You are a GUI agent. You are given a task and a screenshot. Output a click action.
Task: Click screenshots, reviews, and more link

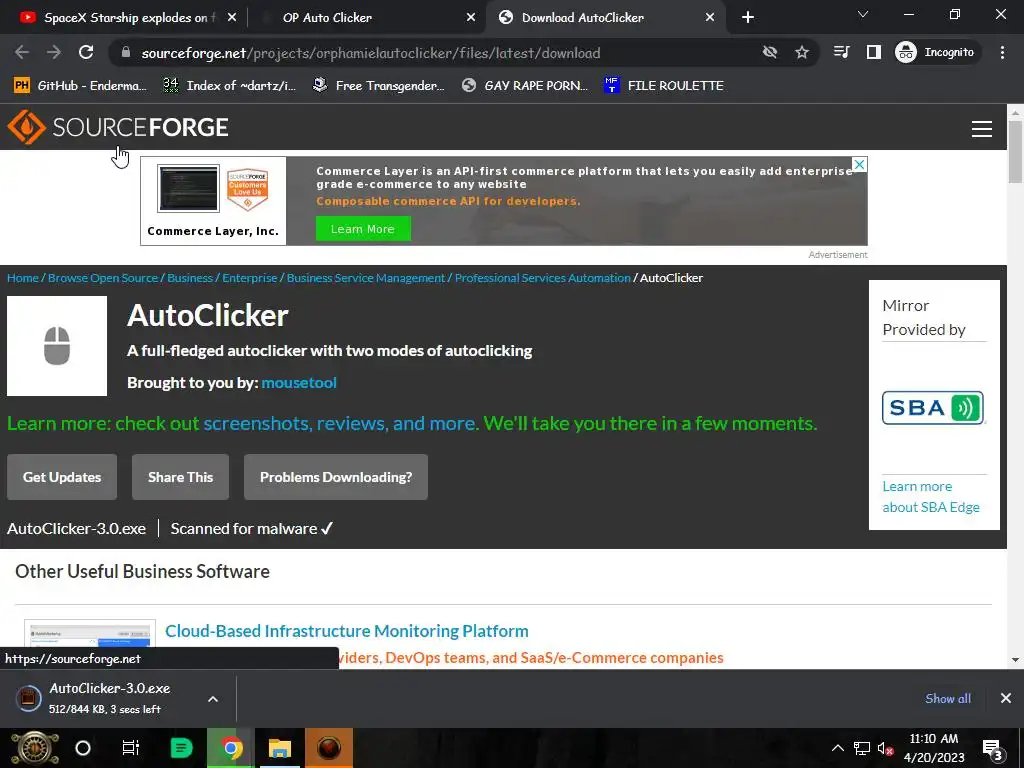point(340,423)
